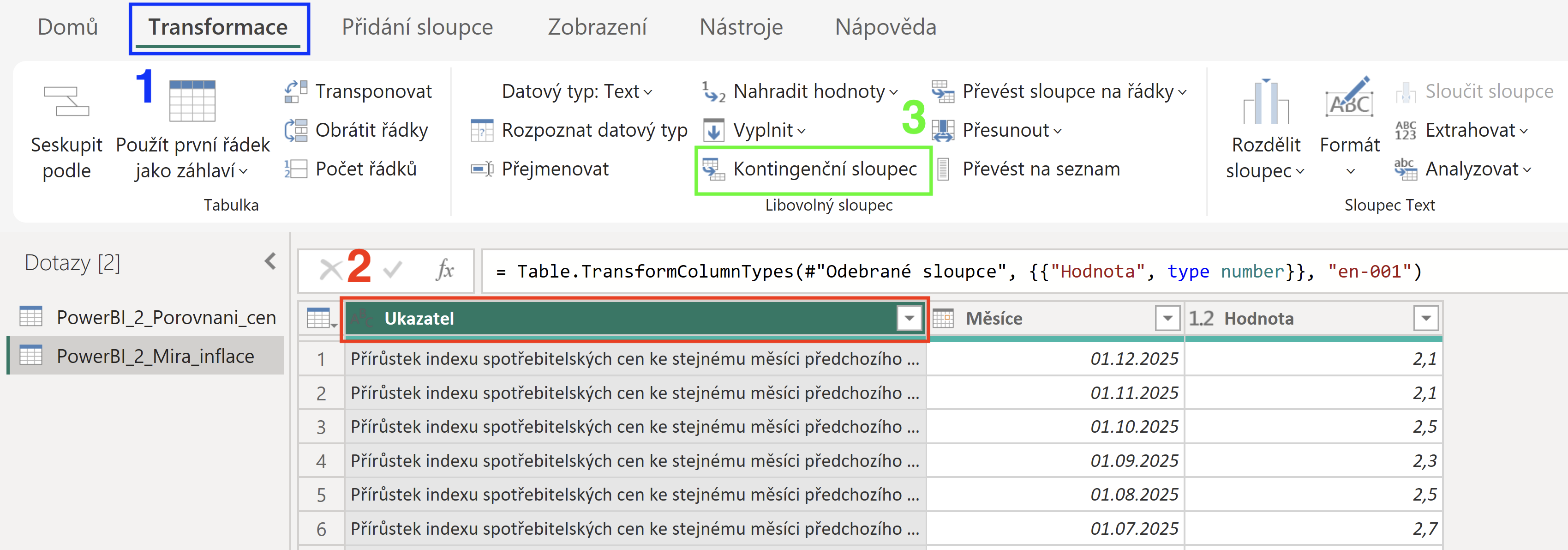Click the Obrátit řádky icon
1568x550 pixels.
[296, 130]
